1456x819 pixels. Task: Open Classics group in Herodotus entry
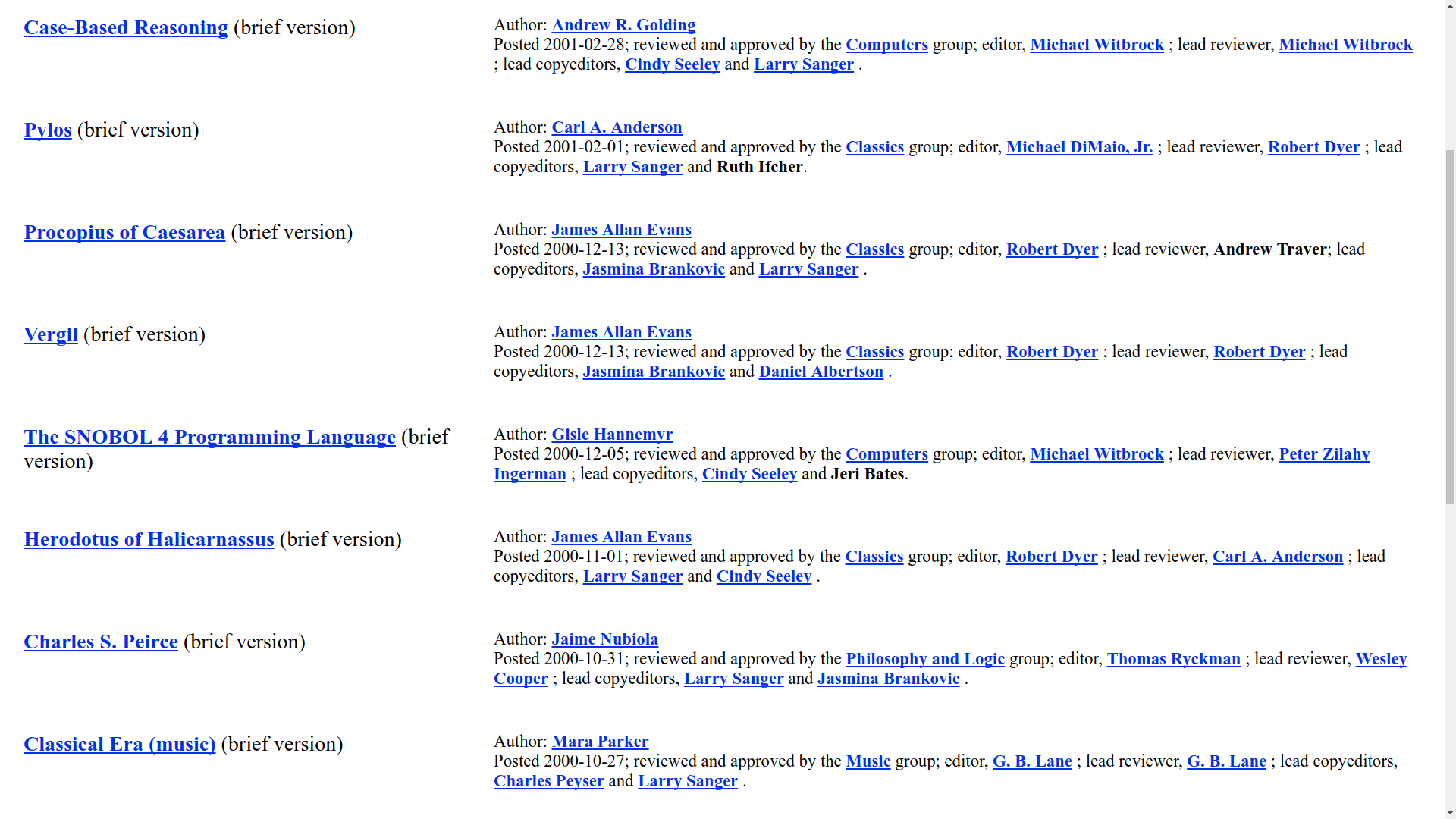point(874,557)
